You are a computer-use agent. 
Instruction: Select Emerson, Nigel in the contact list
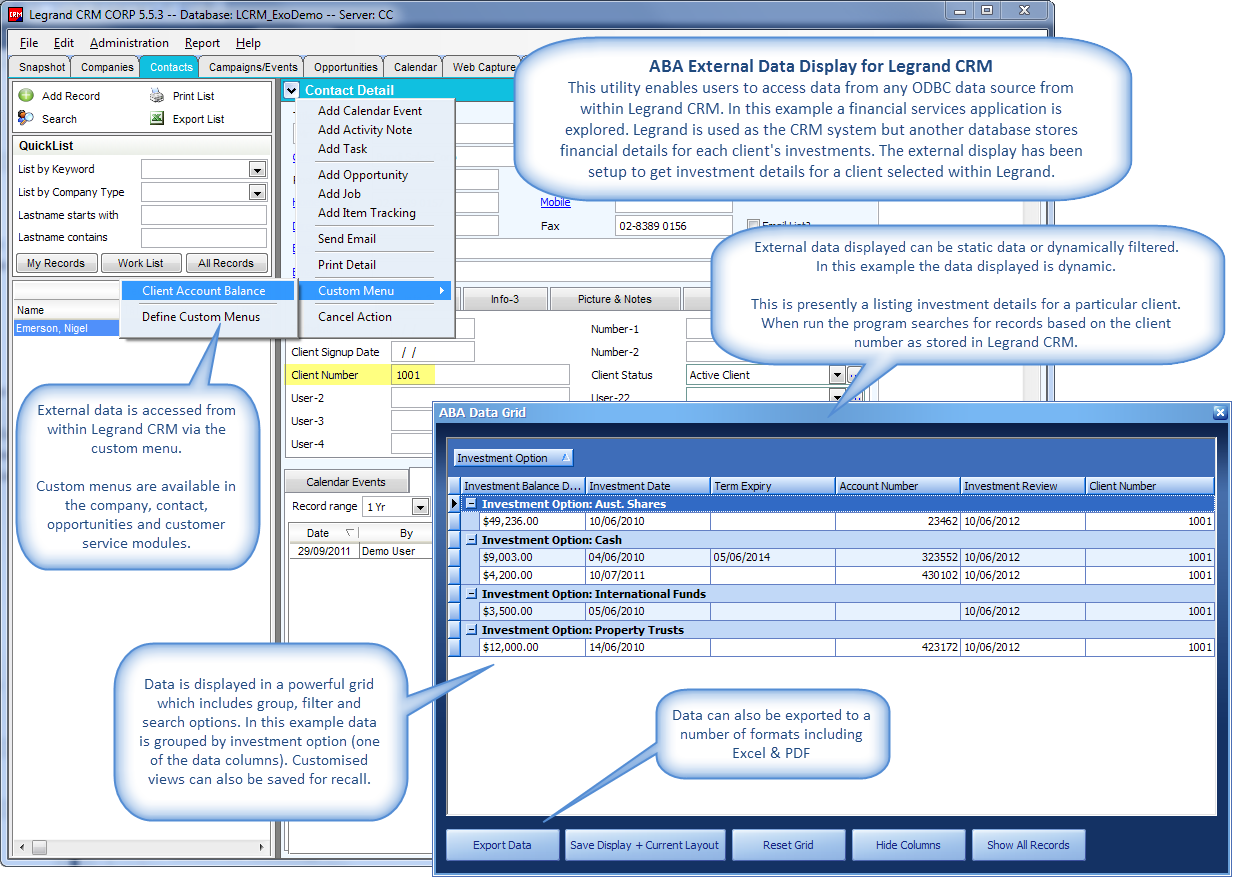tap(66, 328)
